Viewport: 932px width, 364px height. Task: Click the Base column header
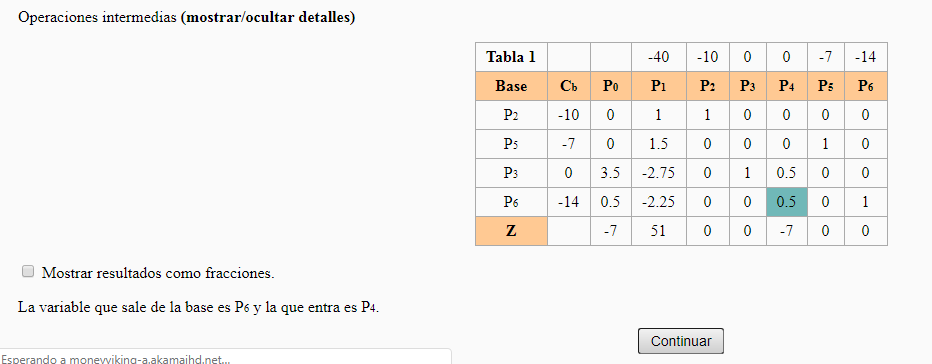pyautogui.click(x=511, y=86)
